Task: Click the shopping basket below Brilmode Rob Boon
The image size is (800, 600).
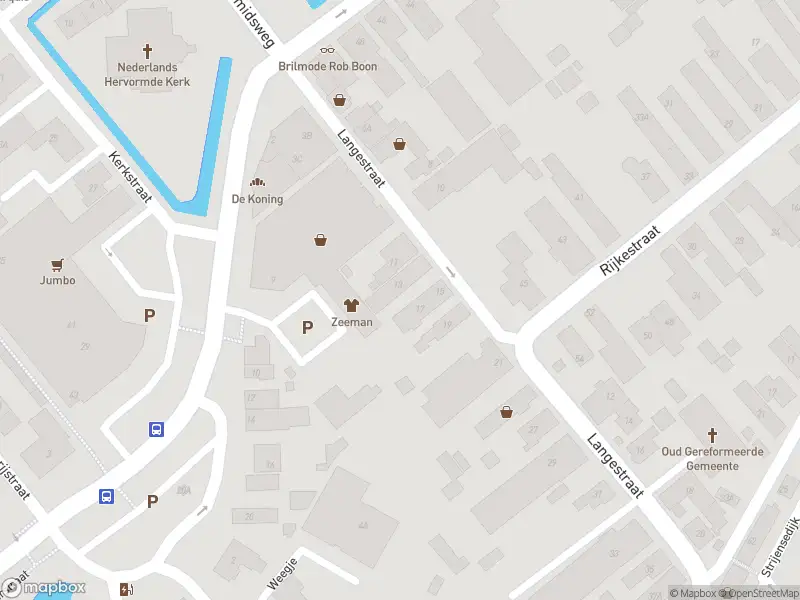Action: click(x=339, y=100)
